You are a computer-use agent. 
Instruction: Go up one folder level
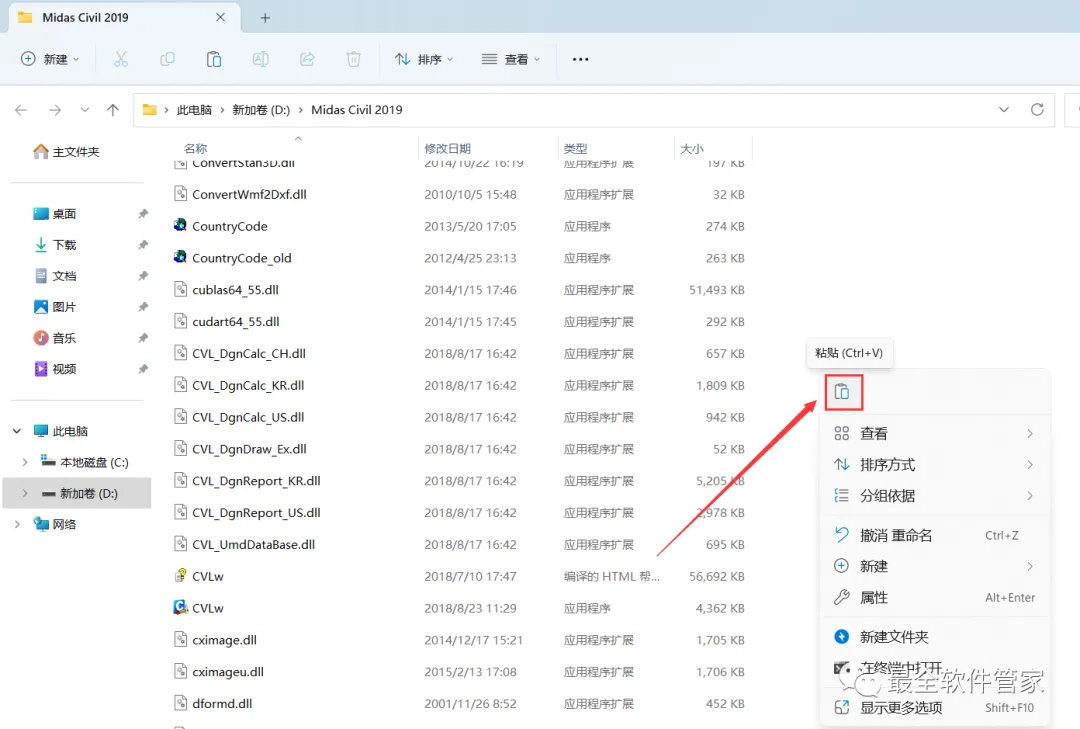click(113, 110)
